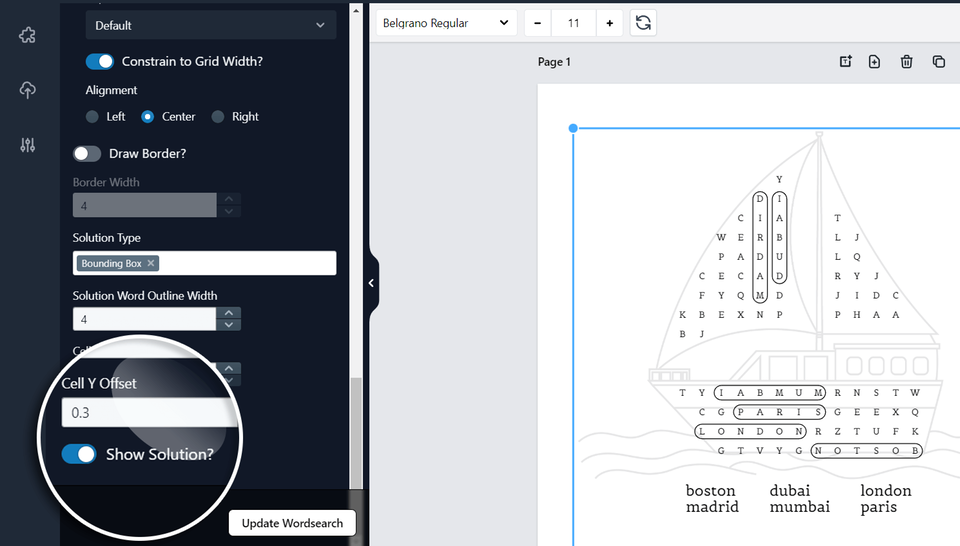
Task: Click the font size value 11
Action: pos(573,23)
